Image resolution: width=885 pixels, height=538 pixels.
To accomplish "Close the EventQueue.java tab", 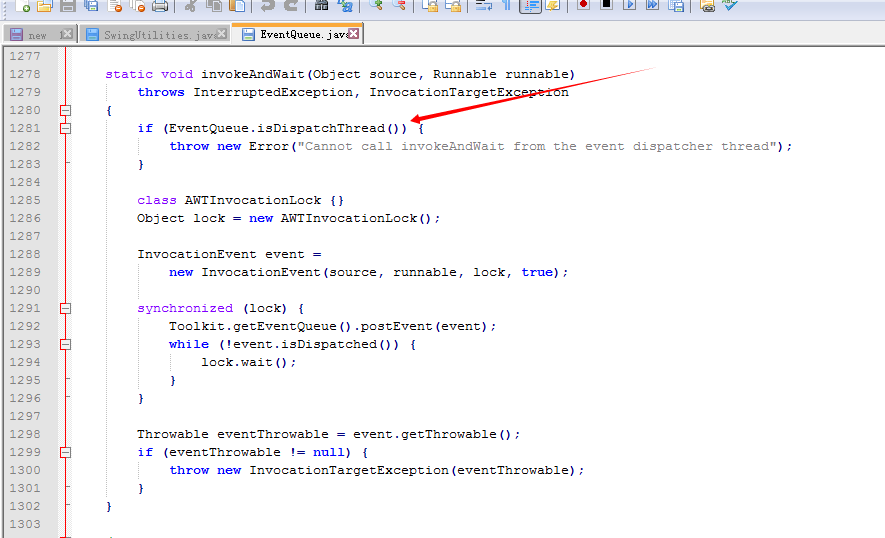I will [x=353, y=34].
